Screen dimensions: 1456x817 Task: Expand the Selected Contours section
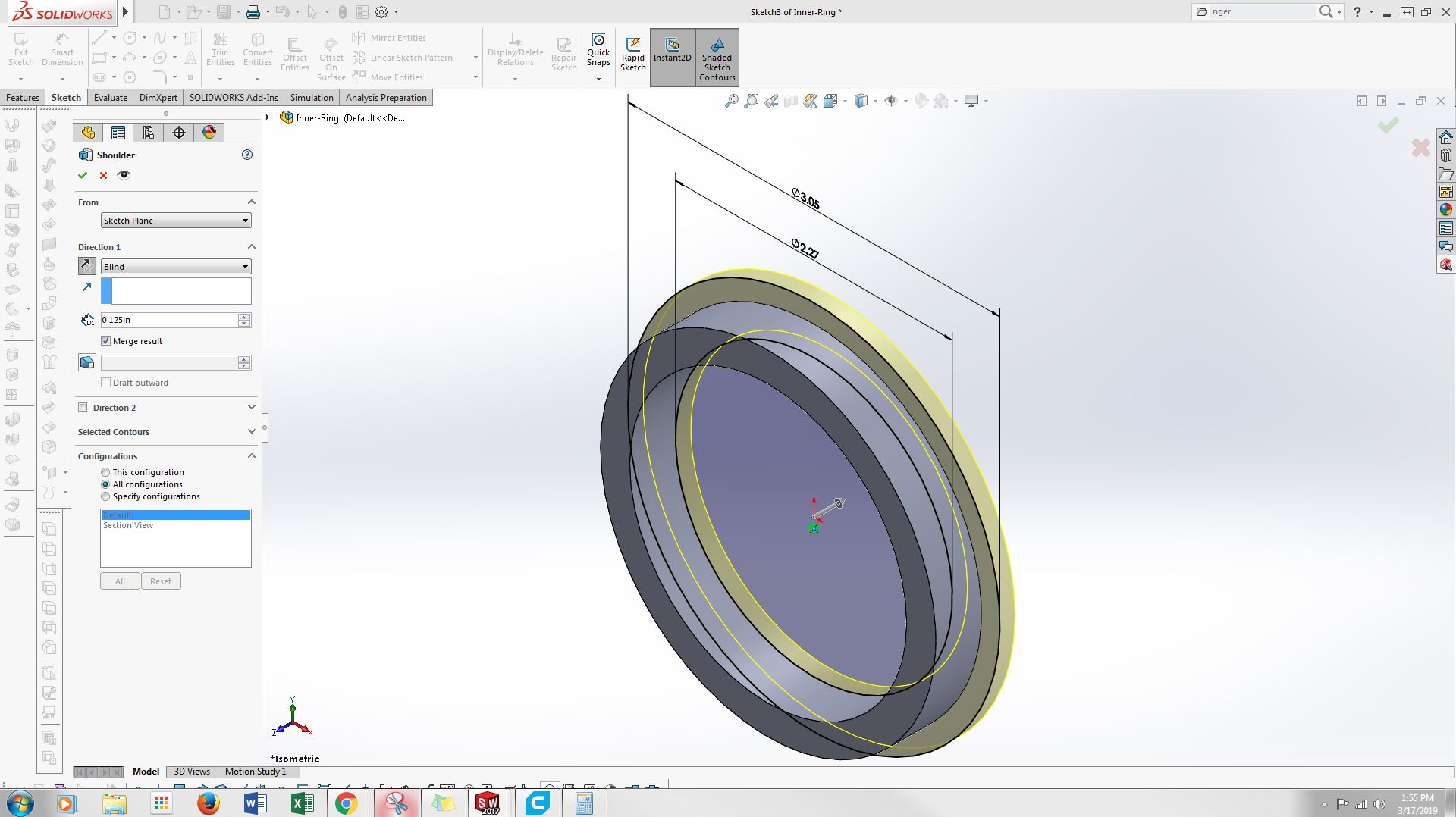pyautogui.click(x=251, y=432)
